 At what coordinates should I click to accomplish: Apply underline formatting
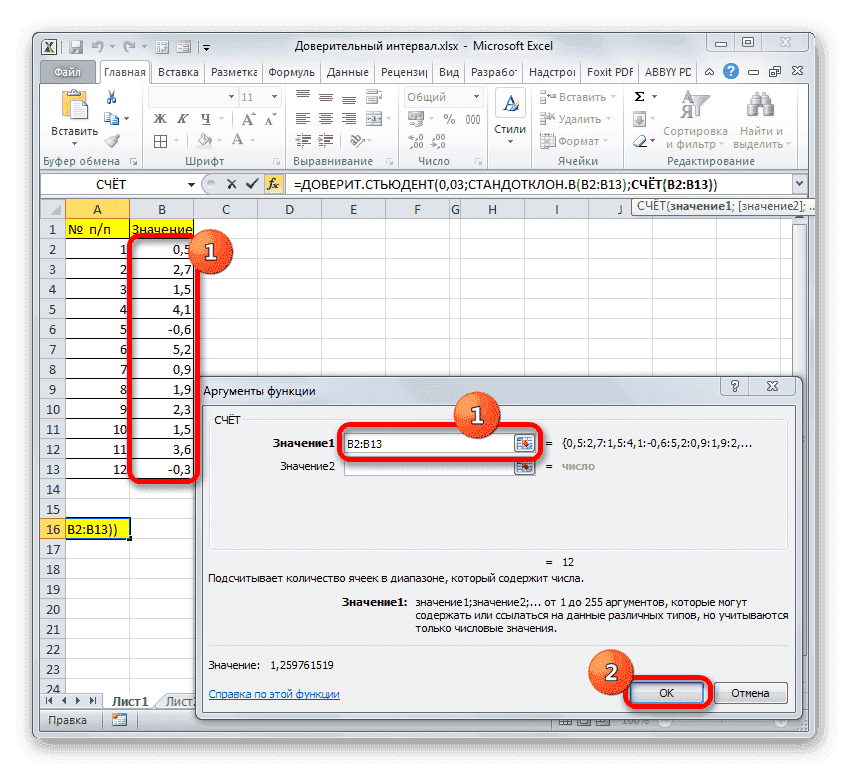pos(208,118)
